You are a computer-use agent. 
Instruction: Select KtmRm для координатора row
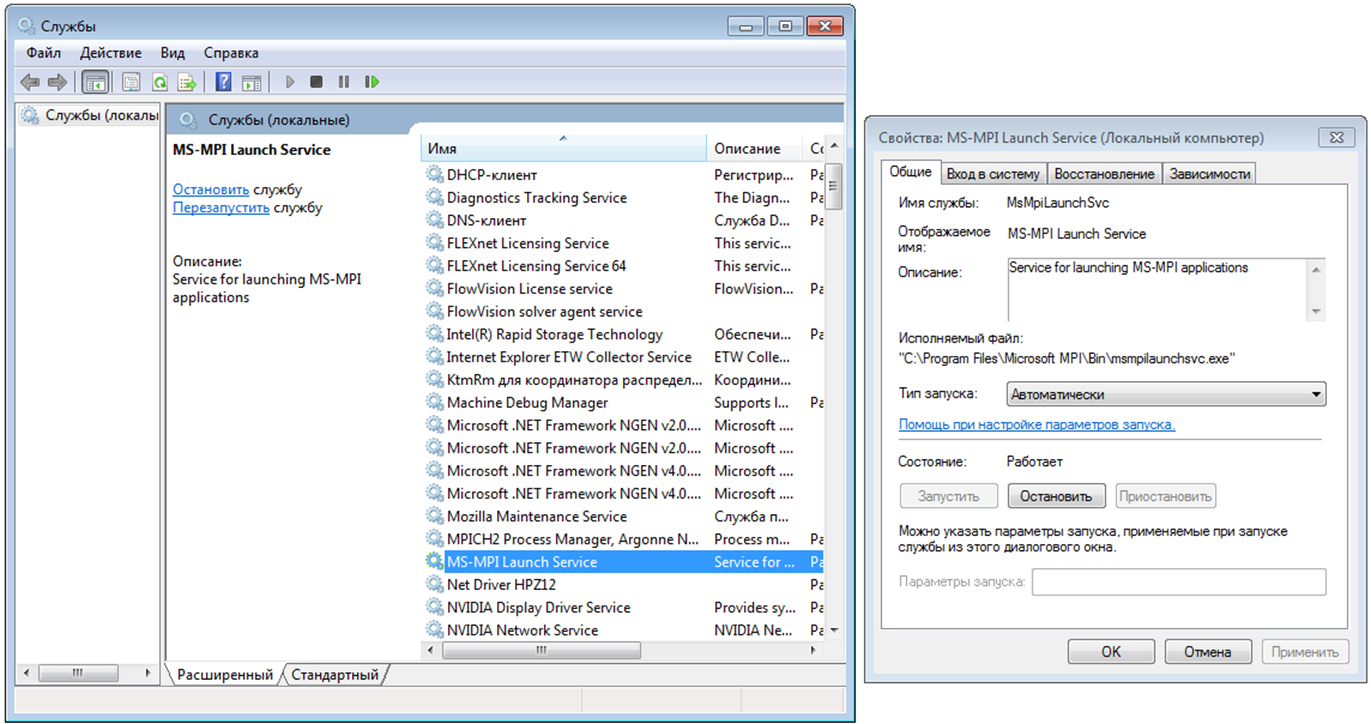[623, 379]
